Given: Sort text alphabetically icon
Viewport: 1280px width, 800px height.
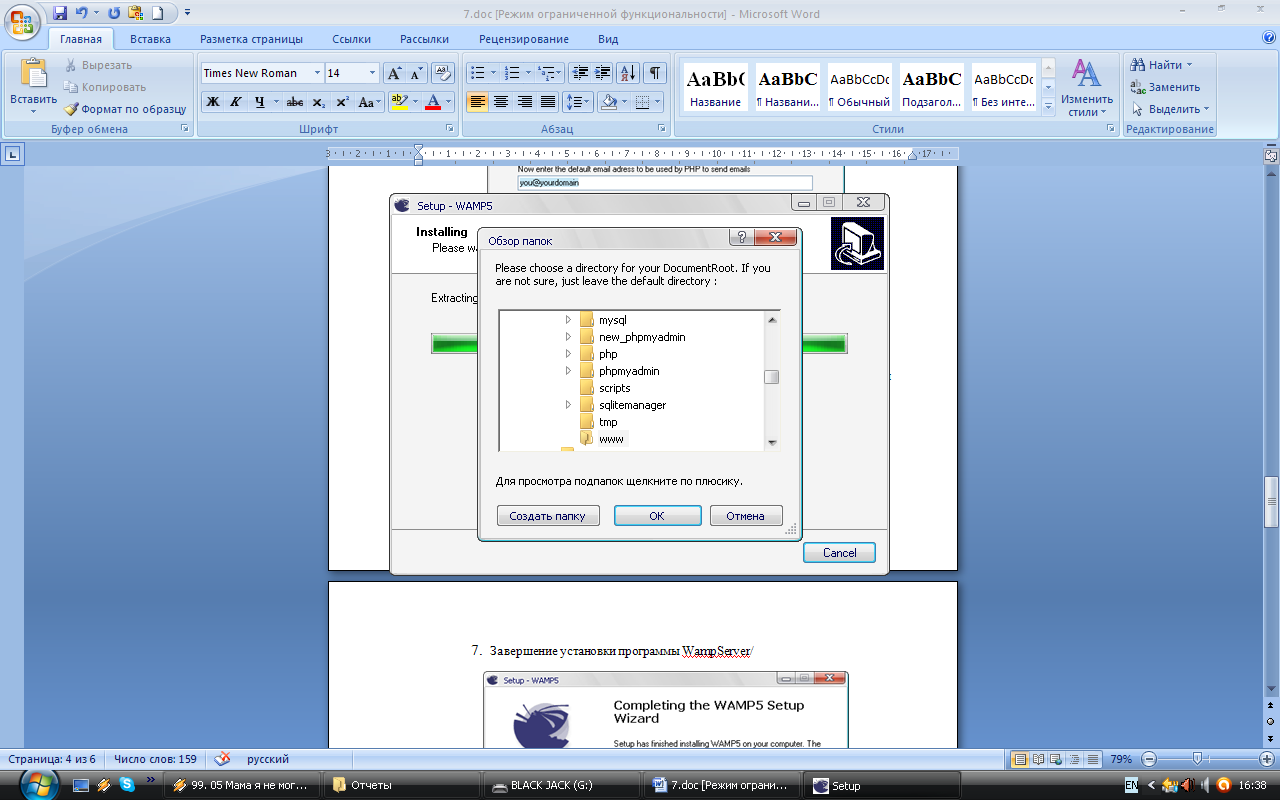Looking at the screenshot, I should (629, 73).
